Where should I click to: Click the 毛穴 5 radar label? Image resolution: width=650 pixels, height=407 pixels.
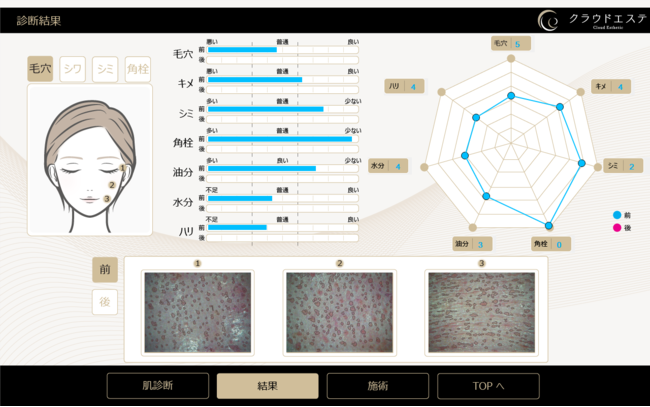click(511, 44)
